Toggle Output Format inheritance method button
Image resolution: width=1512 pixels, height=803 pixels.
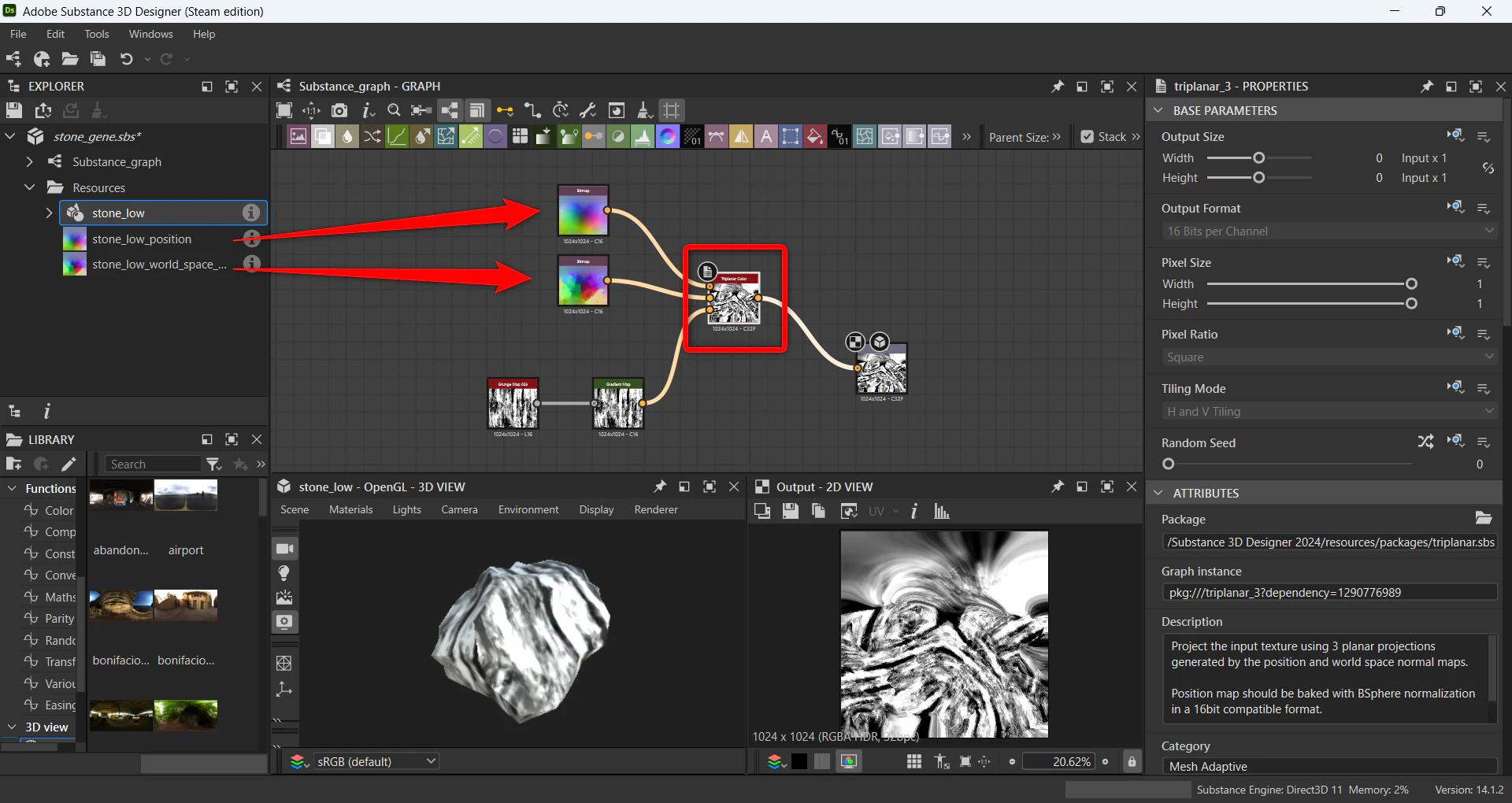coord(1456,207)
